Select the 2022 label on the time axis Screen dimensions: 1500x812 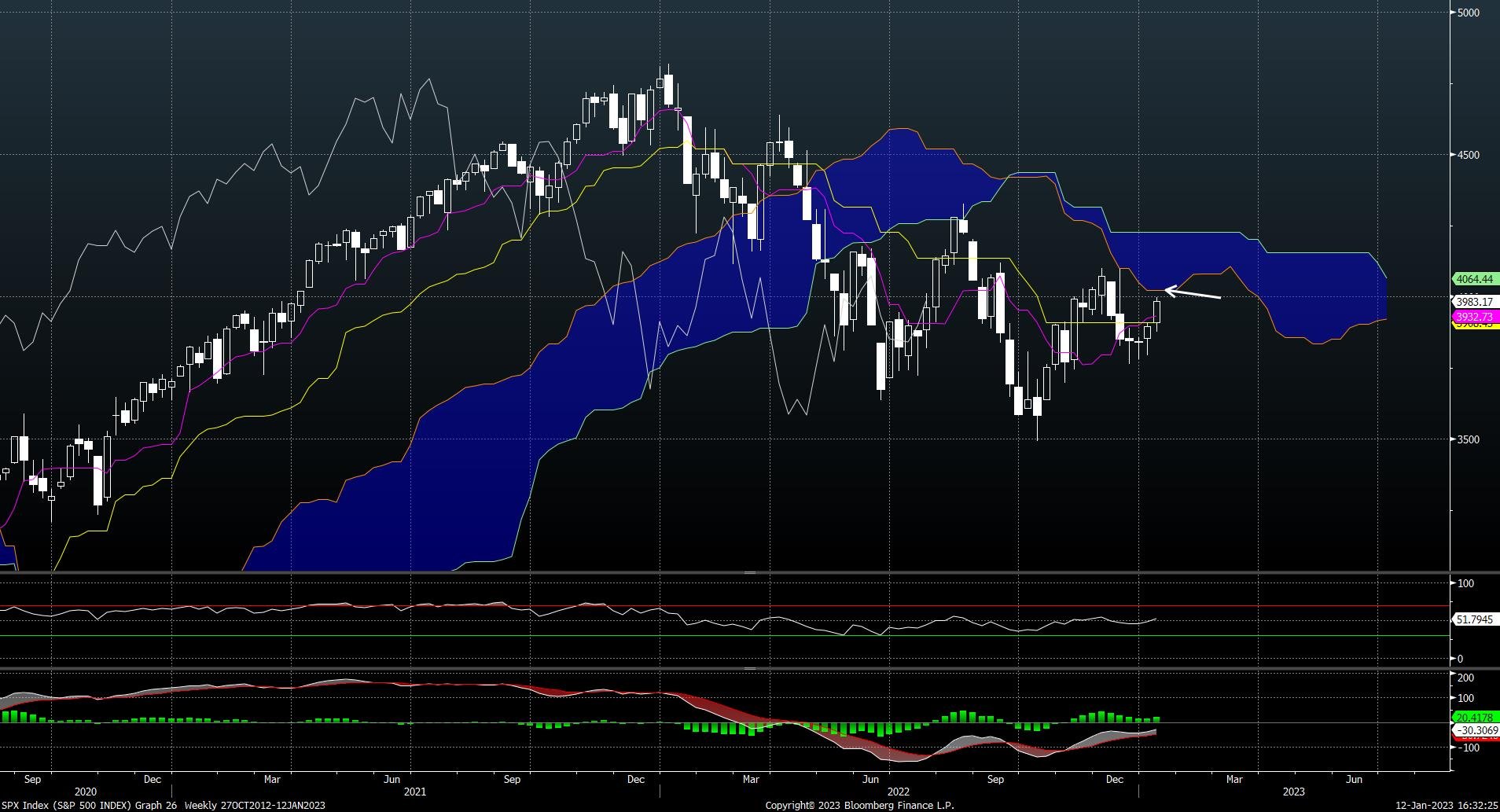coord(899,792)
